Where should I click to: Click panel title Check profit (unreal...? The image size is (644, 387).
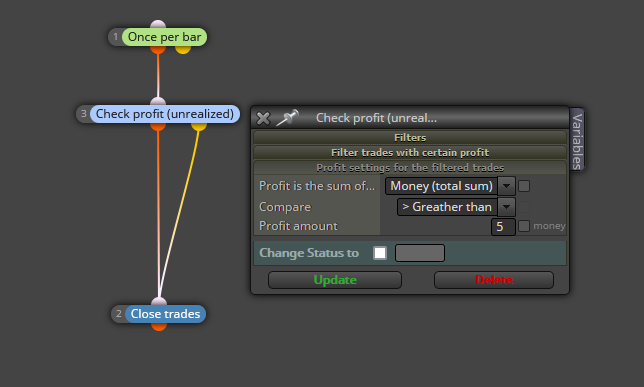376,118
